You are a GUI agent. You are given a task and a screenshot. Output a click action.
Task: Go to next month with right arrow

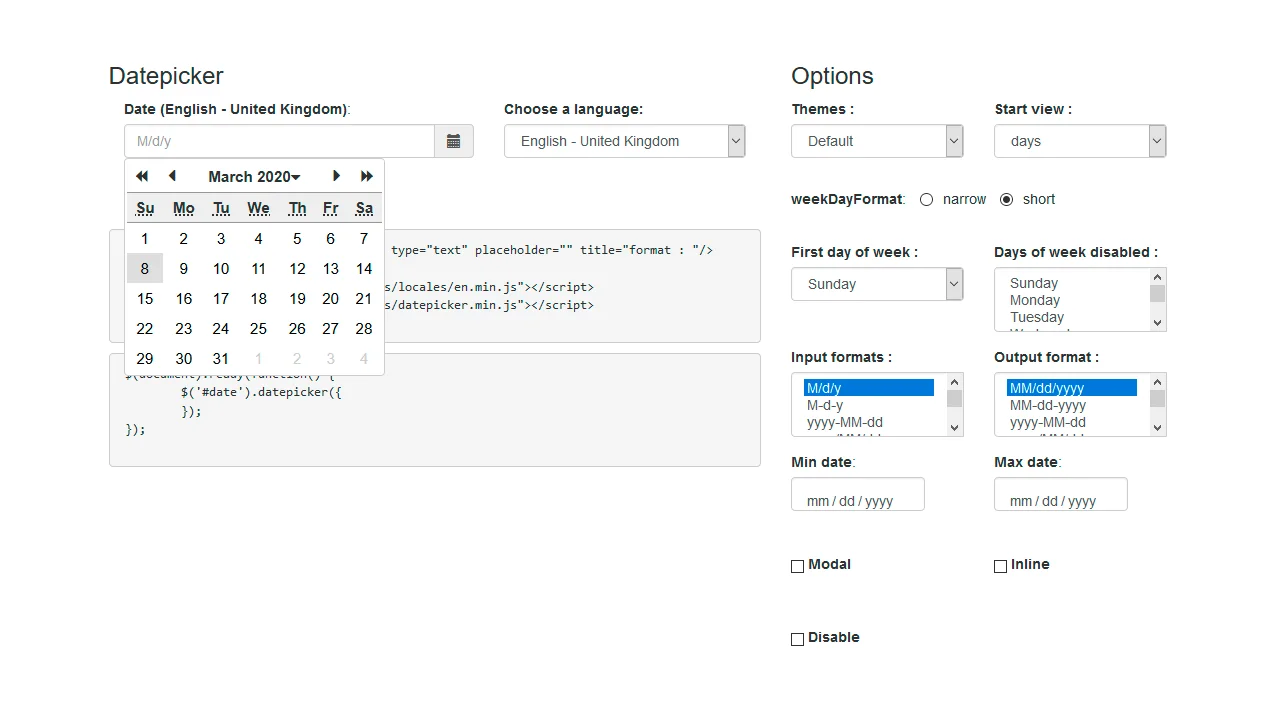click(x=336, y=176)
